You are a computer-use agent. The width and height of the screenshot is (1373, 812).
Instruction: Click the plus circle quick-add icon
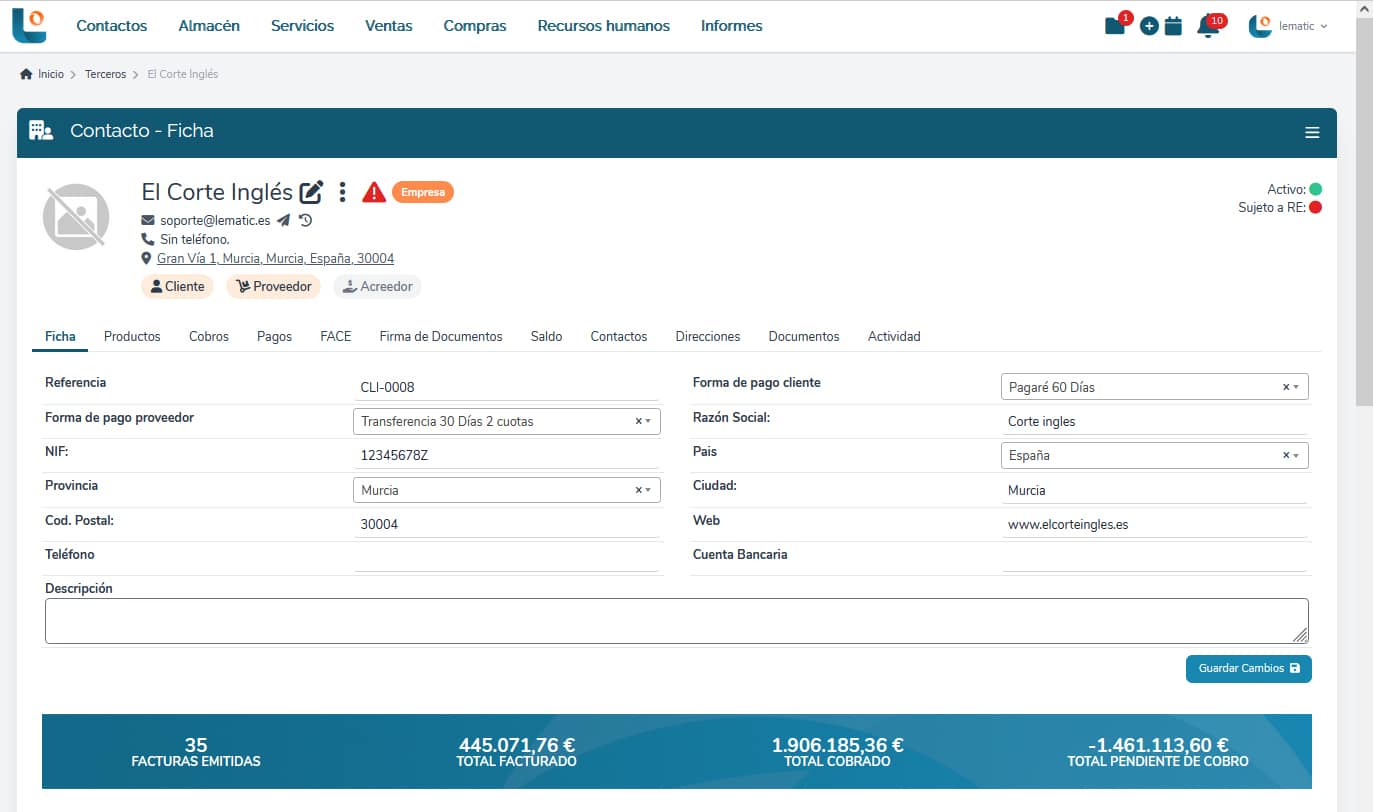click(x=1149, y=27)
